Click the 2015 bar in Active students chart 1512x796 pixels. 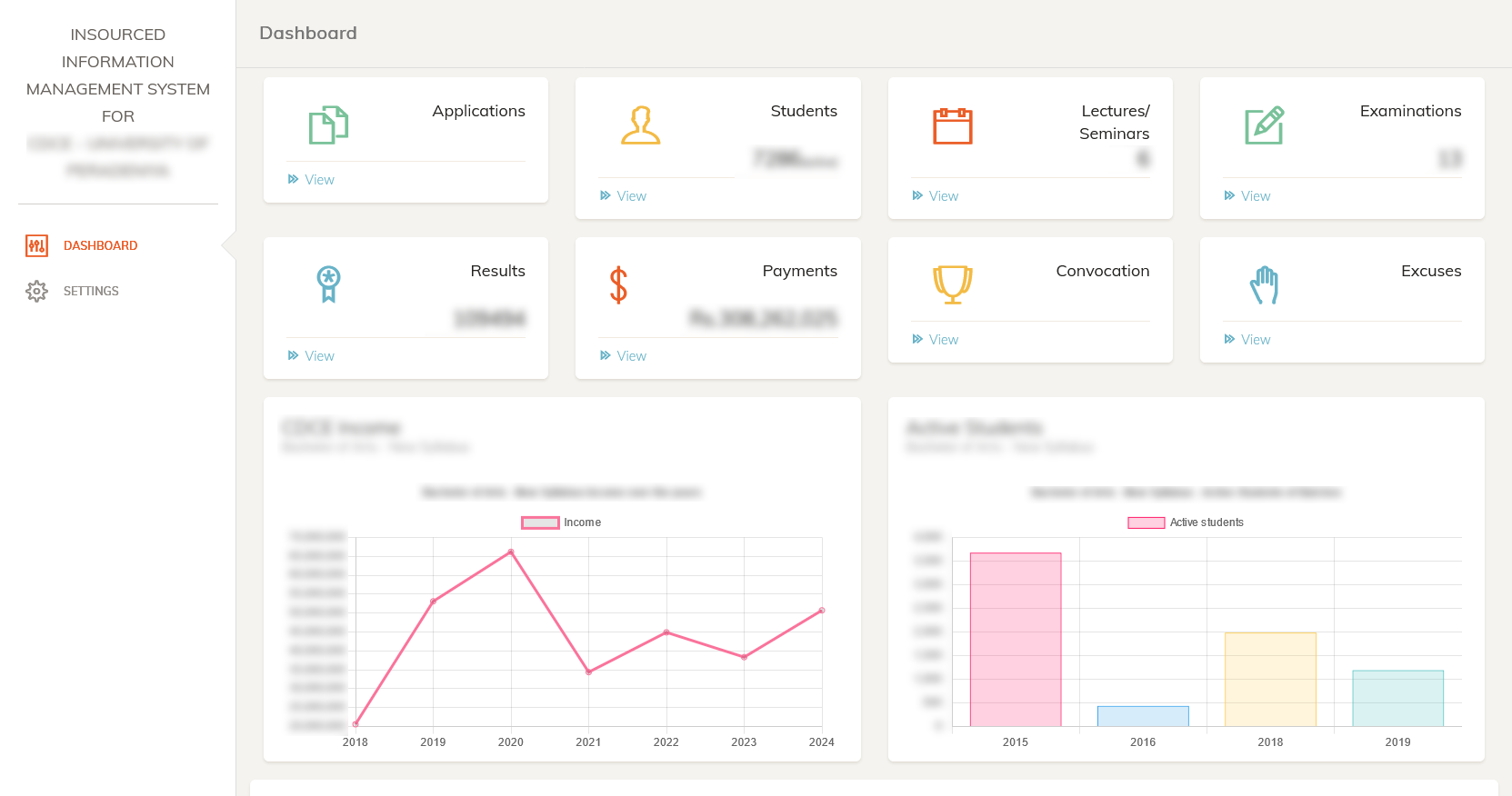[x=1016, y=639]
